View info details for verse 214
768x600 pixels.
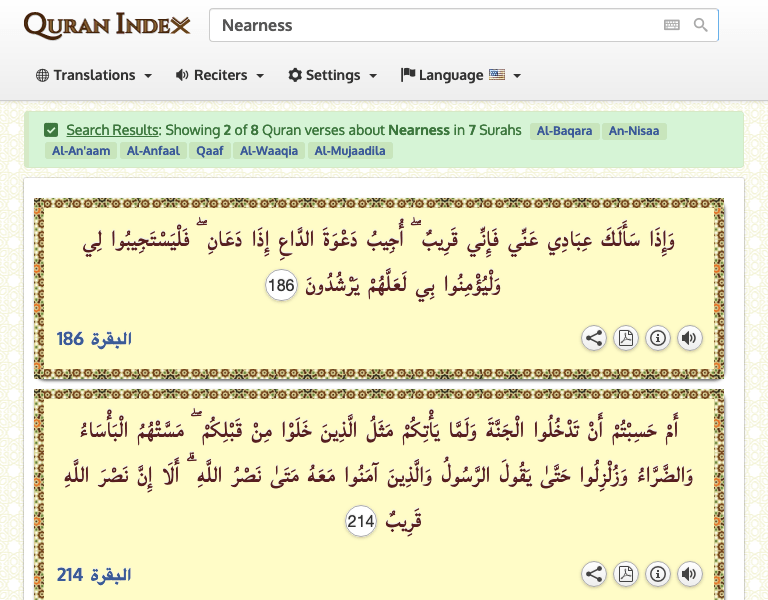click(x=657, y=574)
